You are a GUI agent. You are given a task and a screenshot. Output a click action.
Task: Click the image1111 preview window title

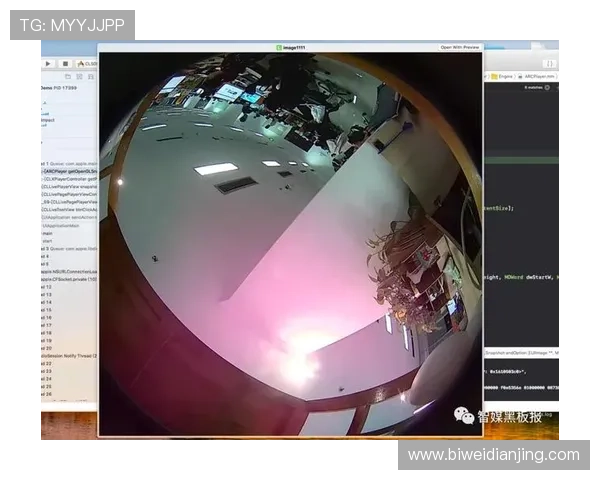point(291,47)
